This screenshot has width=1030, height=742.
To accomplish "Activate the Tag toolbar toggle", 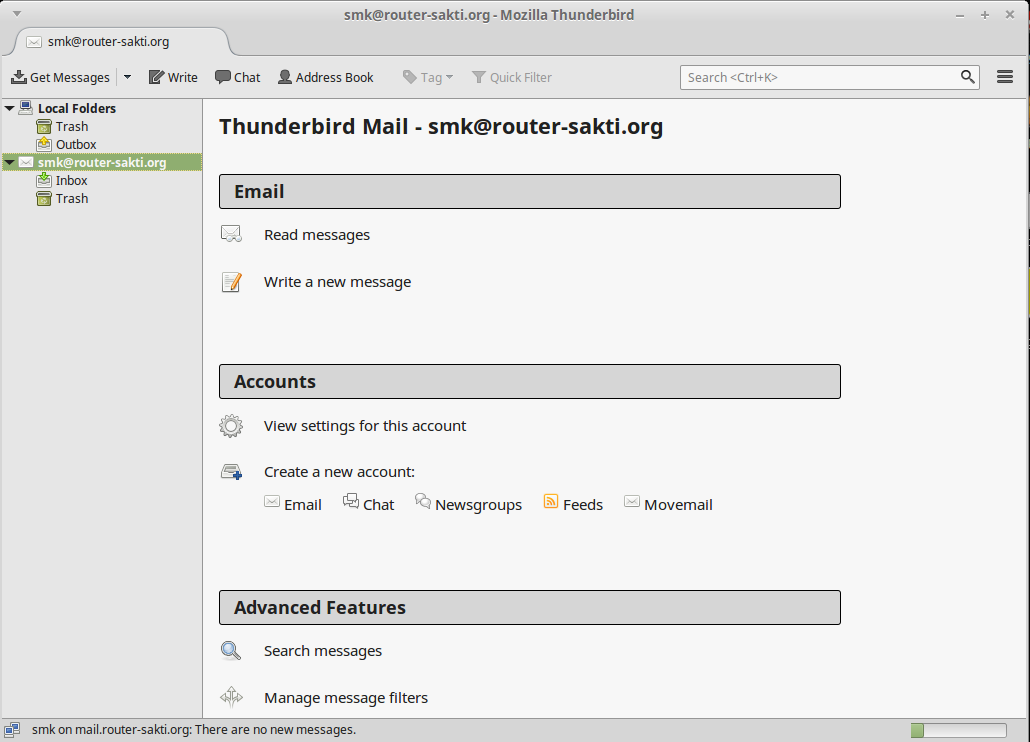I will pos(410,77).
